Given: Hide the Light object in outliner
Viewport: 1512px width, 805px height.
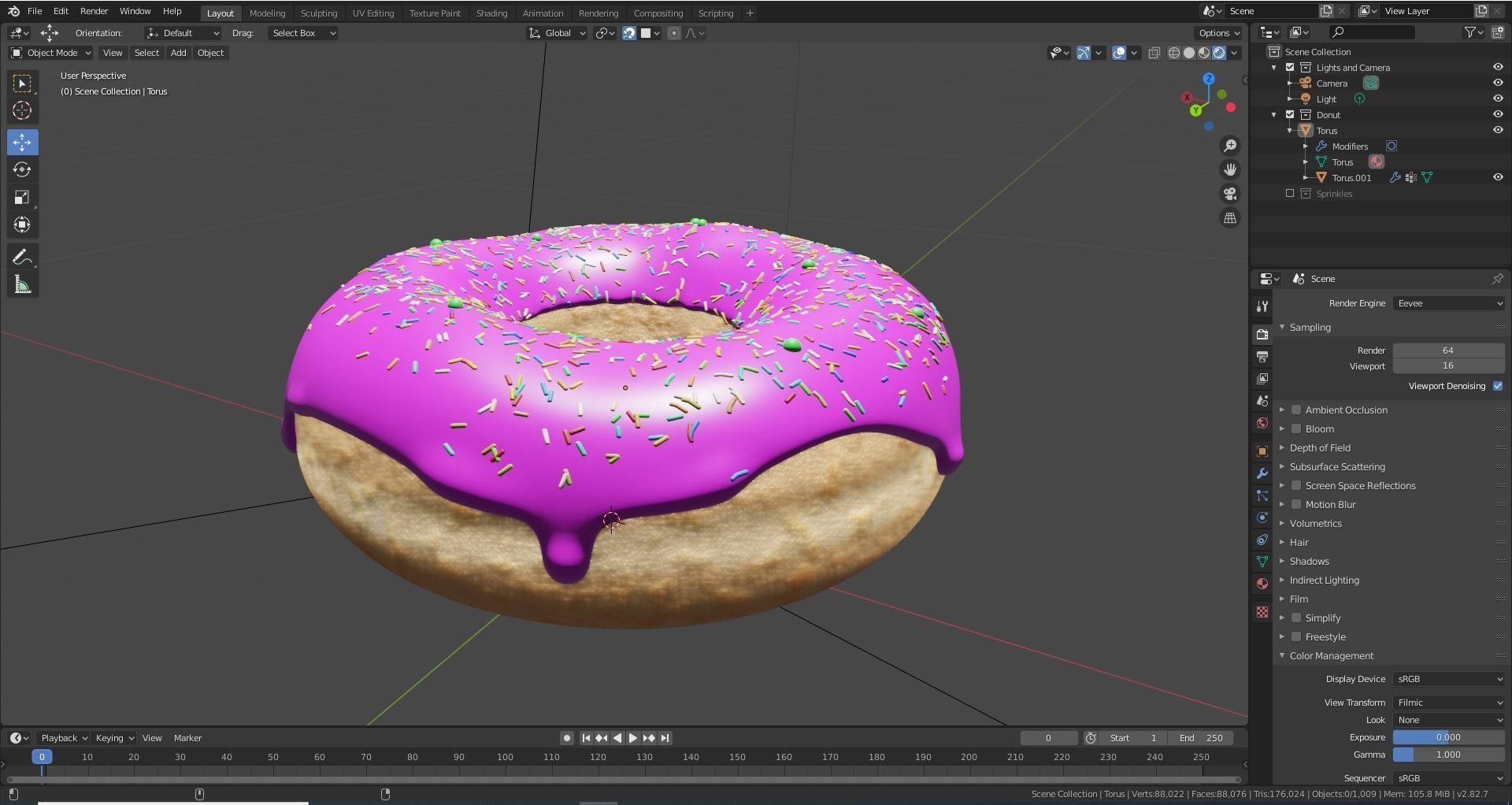Looking at the screenshot, I should coord(1498,99).
